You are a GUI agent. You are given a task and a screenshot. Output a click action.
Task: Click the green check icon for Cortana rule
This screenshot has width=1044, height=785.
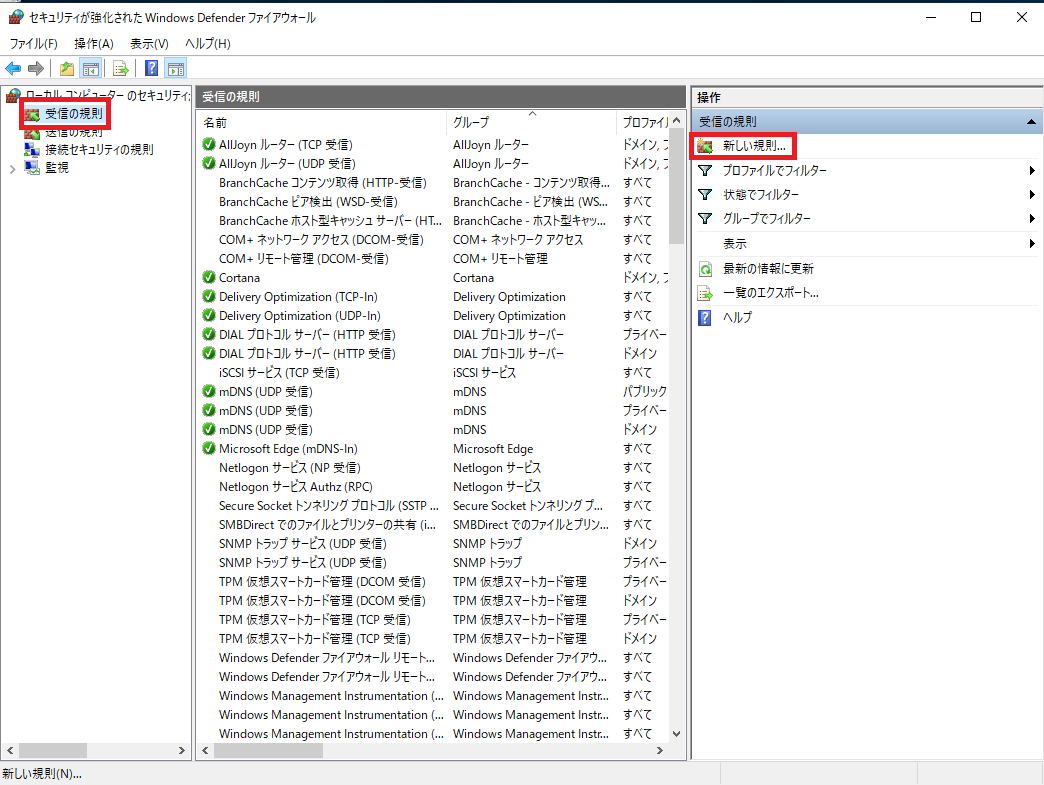click(x=209, y=278)
